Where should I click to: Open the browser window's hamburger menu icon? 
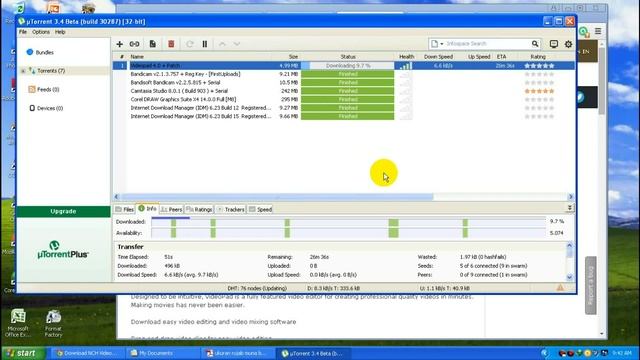pyautogui.click(x=598, y=31)
